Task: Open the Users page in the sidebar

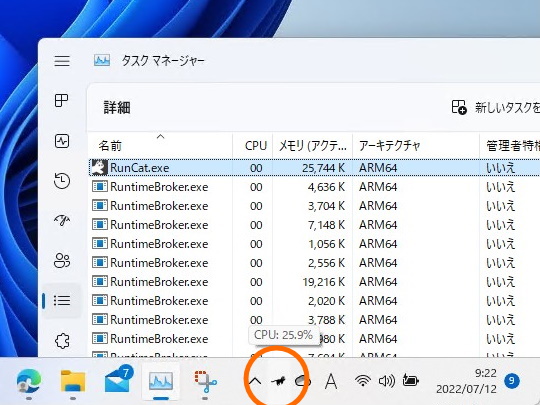Action: tap(62, 260)
